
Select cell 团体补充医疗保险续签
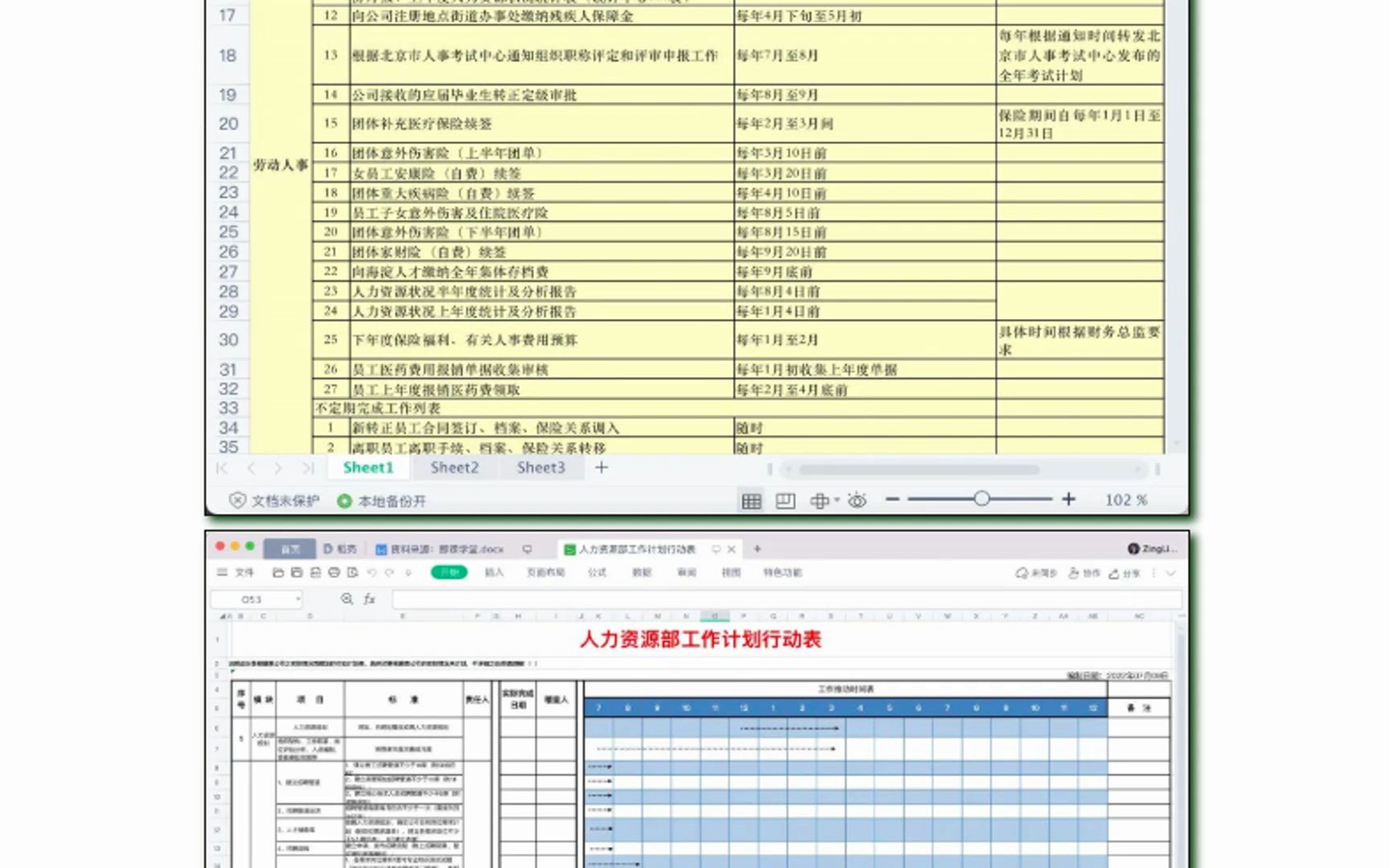coord(542,124)
